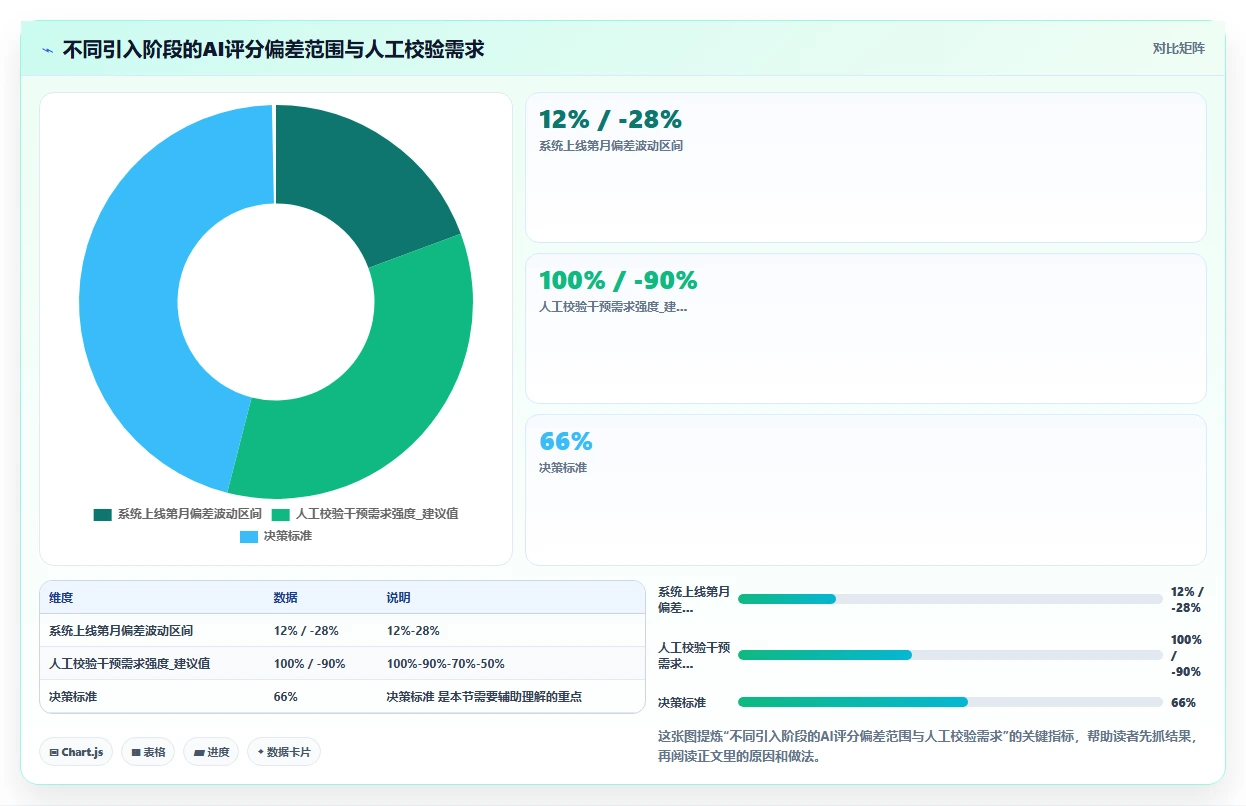This screenshot has width=1246, height=806.
Task: Click the chart title heading text
Action: (273, 49)
